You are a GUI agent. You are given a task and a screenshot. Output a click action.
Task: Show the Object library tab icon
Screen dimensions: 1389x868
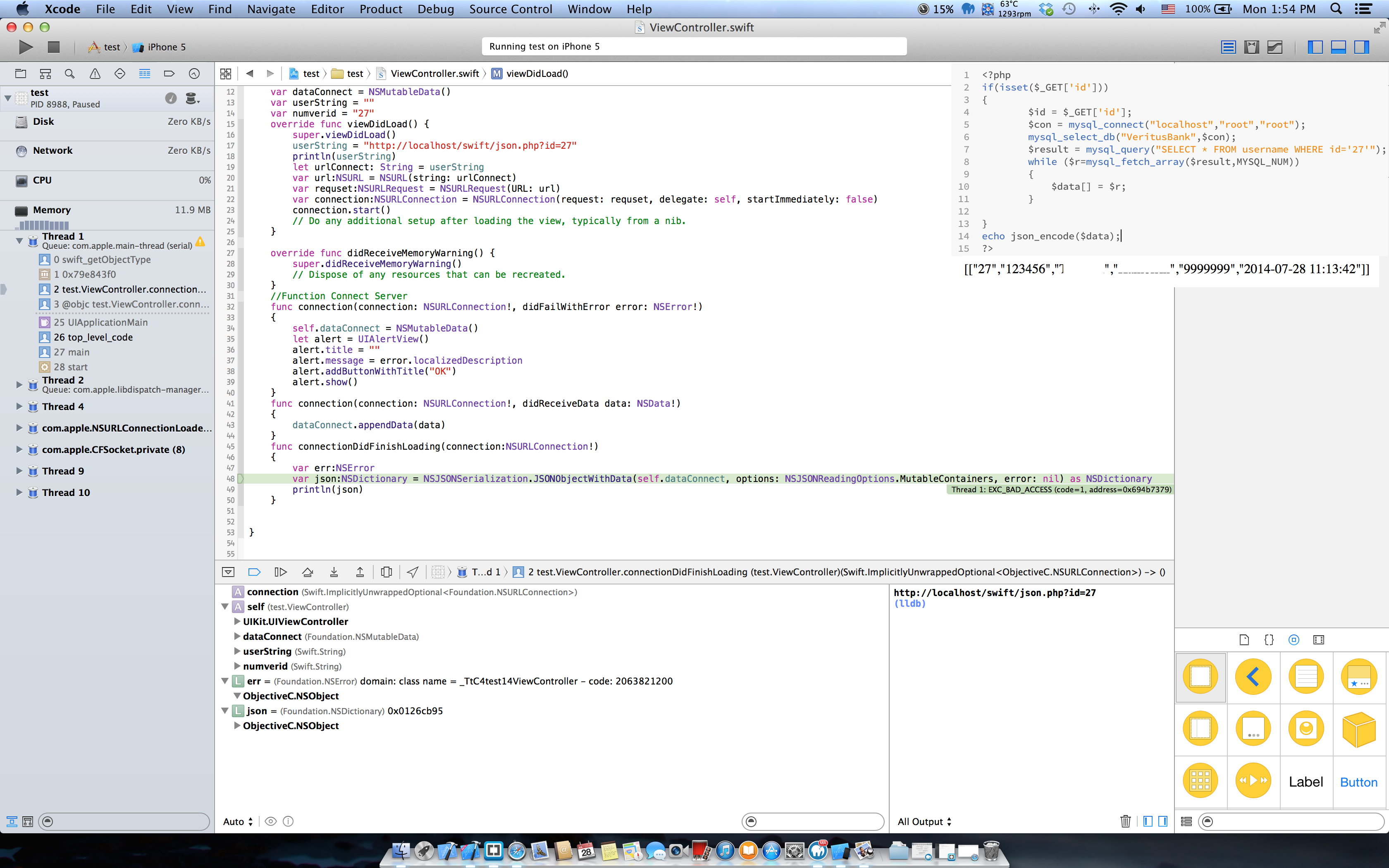coord(1294,639)
